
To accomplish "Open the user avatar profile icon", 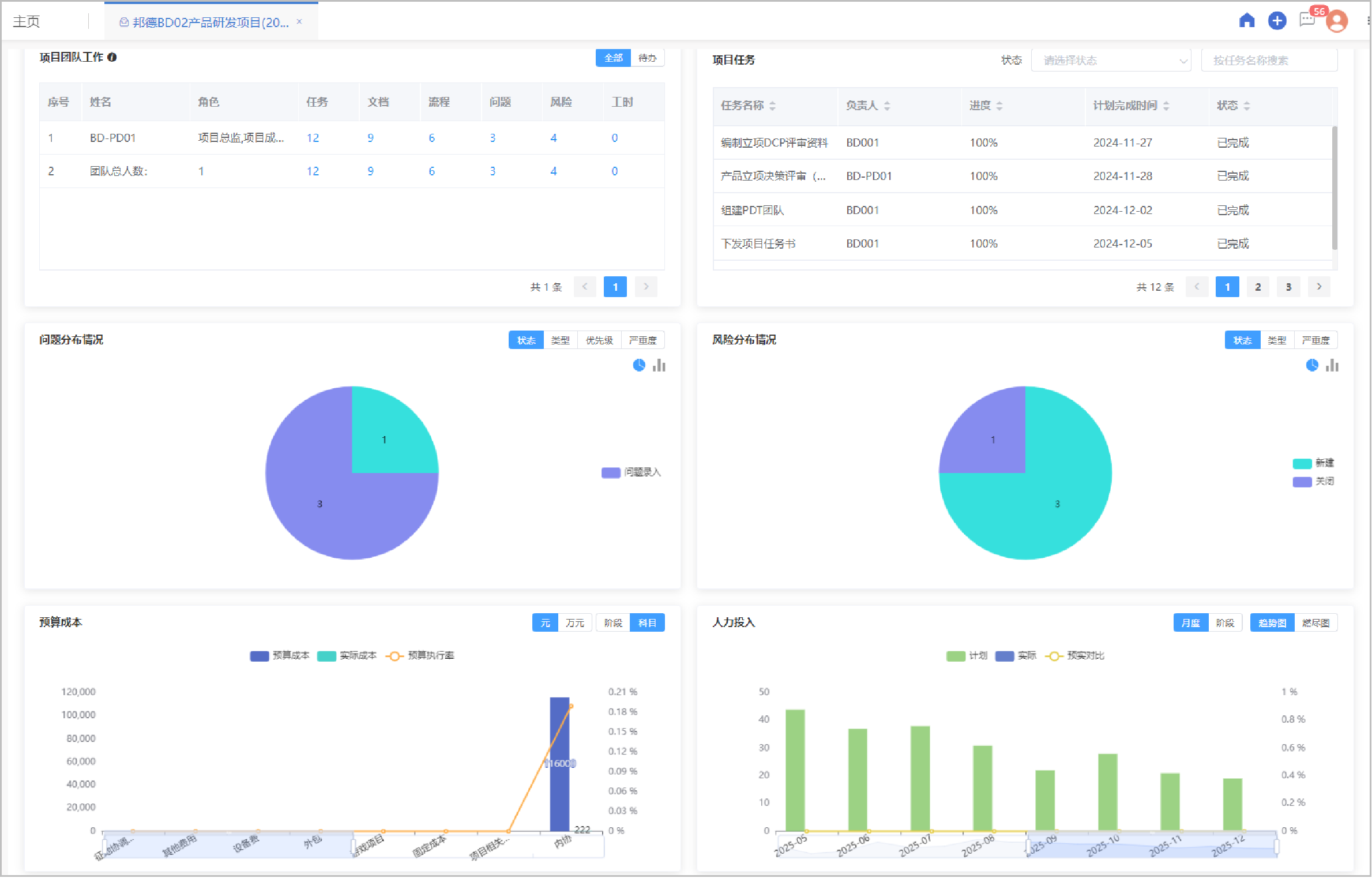I will click(x=1337, y=21).
